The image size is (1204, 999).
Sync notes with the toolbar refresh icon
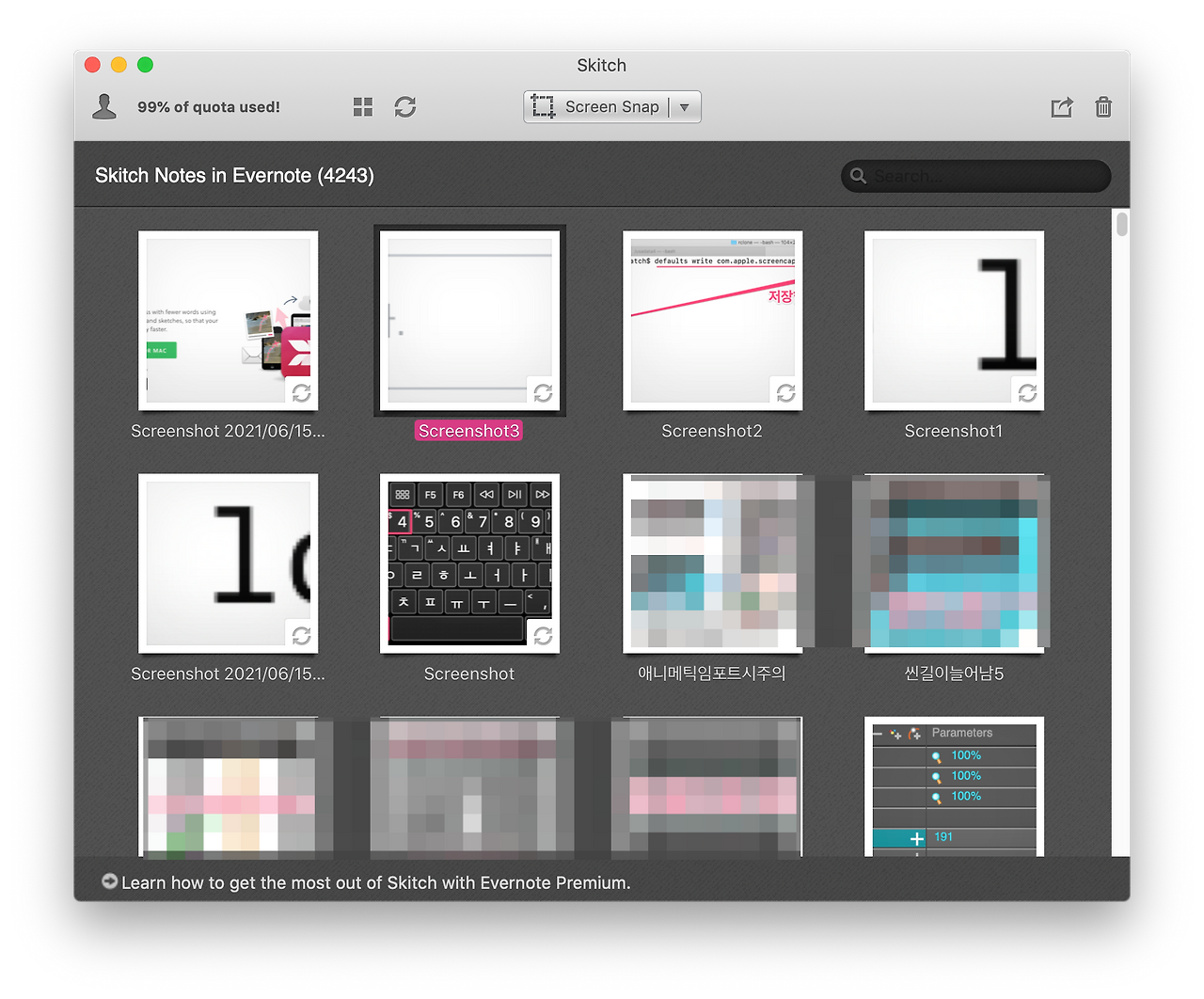(x=405, y=107)
